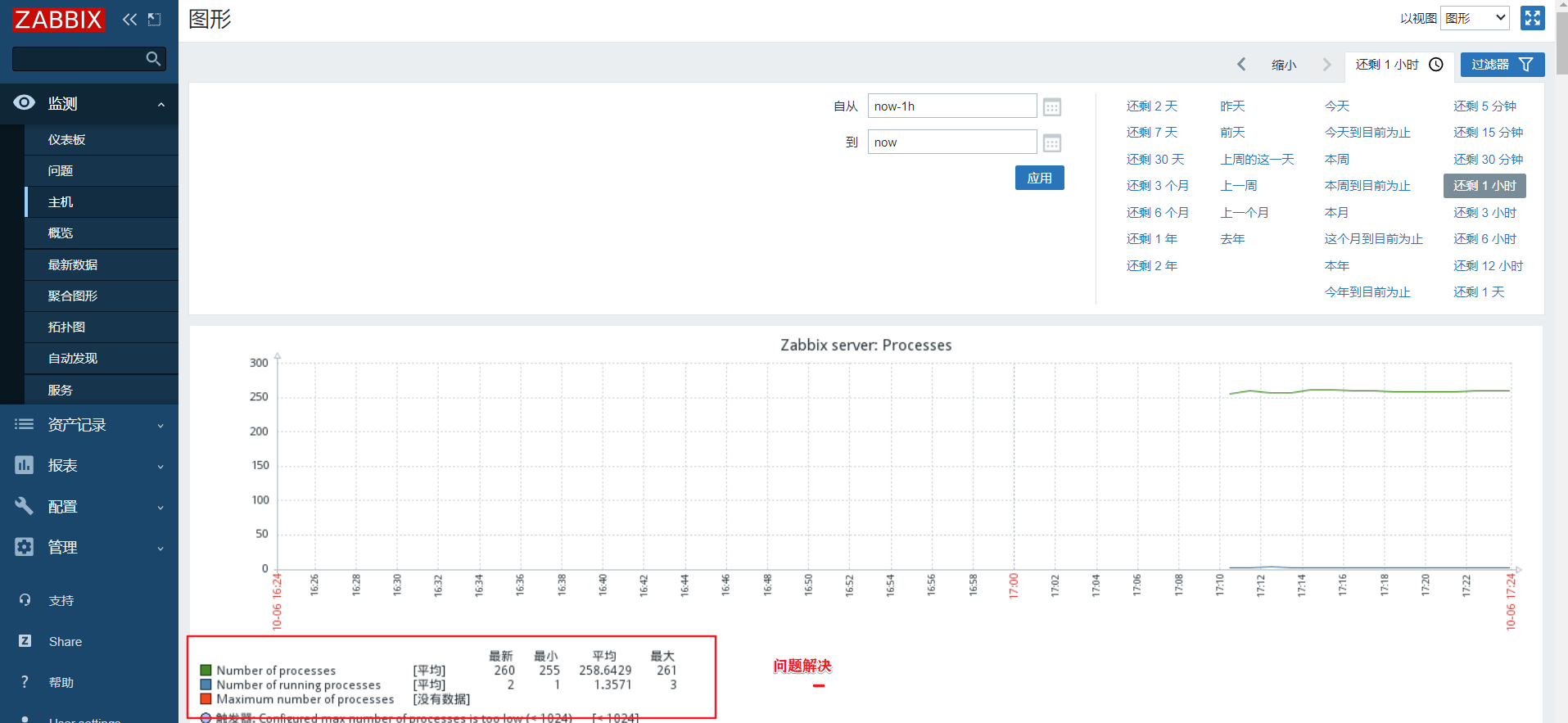Click the 帮助 question mark icon
Viewport: 1568px width, 723px height.
click(25, 682)
